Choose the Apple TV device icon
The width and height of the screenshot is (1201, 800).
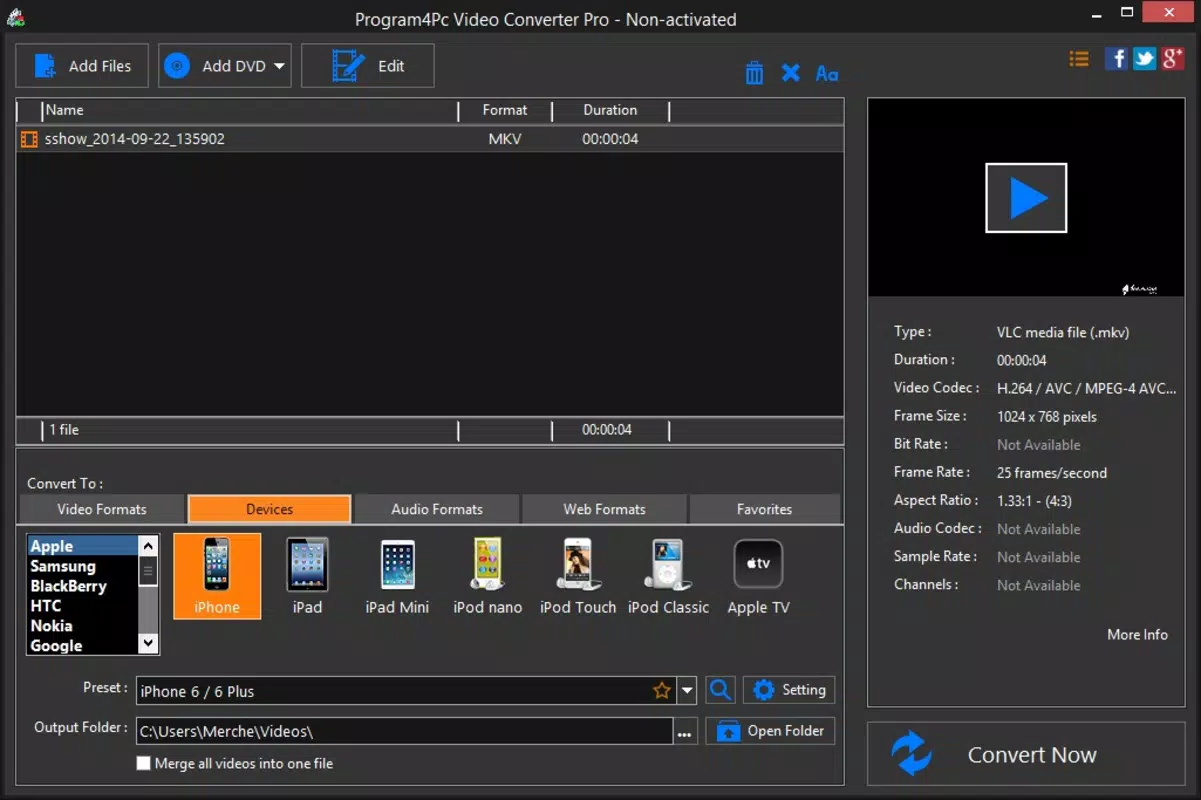point(758,576)
